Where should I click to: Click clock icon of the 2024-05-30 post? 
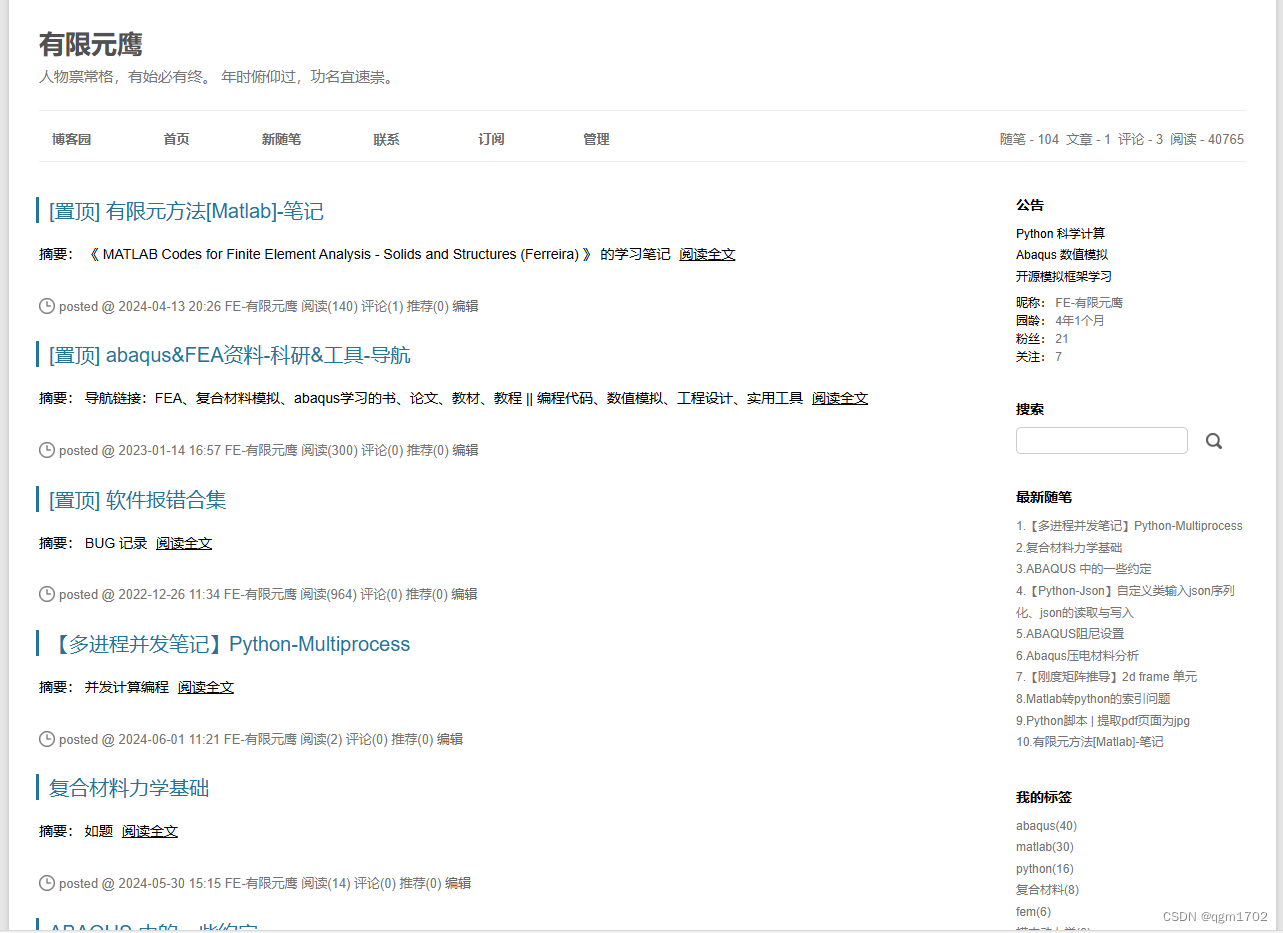(x=47, y=883)
